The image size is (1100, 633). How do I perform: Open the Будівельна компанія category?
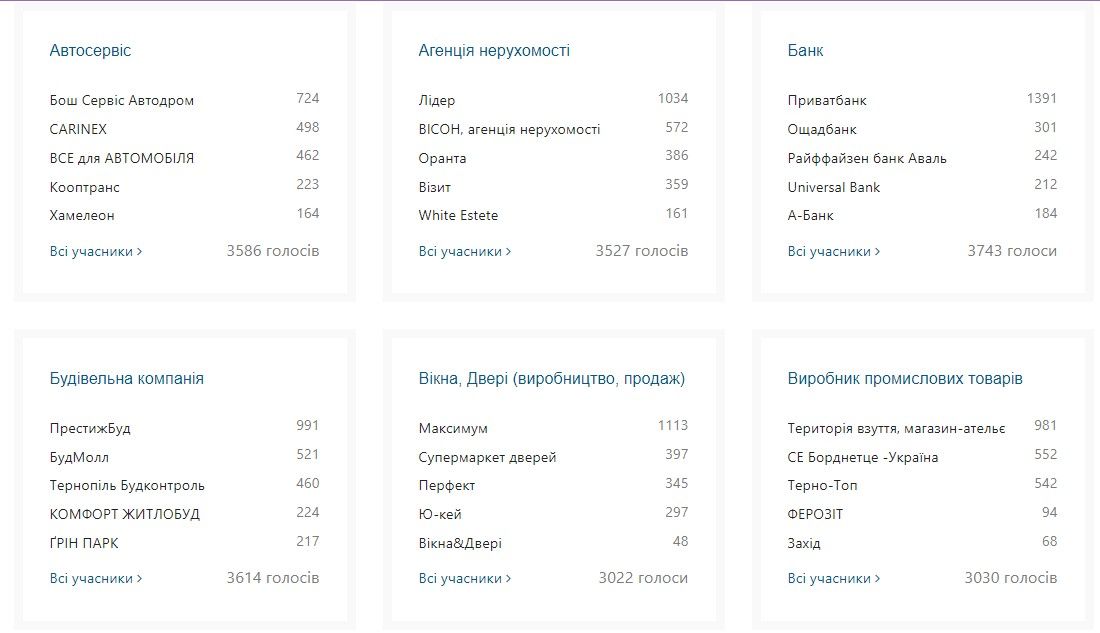[127, 379]
